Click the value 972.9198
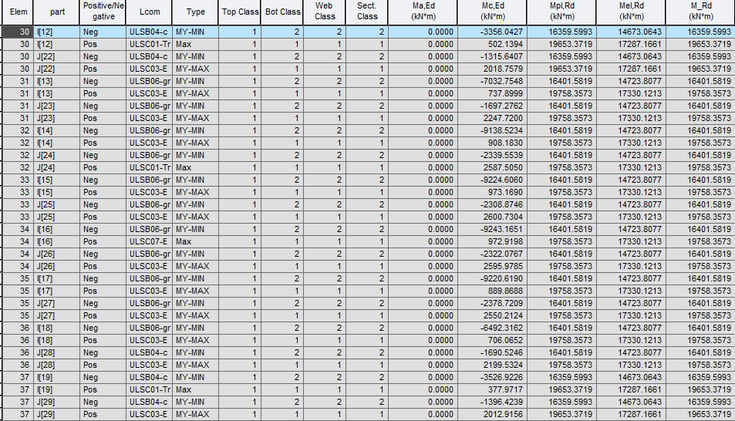 [492, 242]
